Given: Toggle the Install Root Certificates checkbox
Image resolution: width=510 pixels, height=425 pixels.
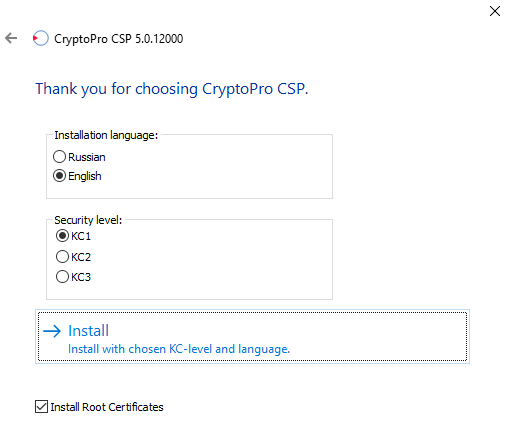Looking at the screenshot, I should [41, 407].
